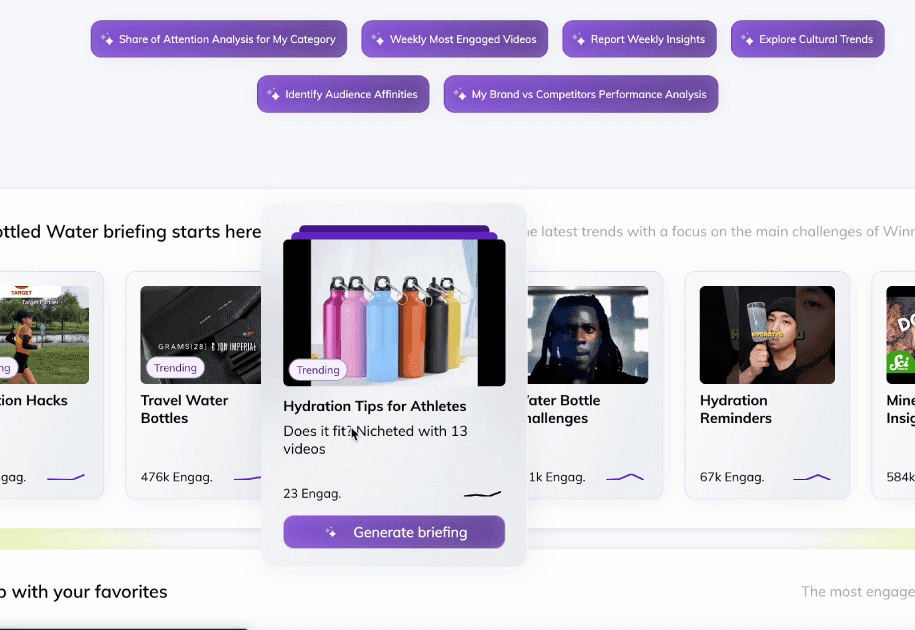Click the sparkline next to 23 Engag.
The image size is (915, 630).
(x=482, y=493)
